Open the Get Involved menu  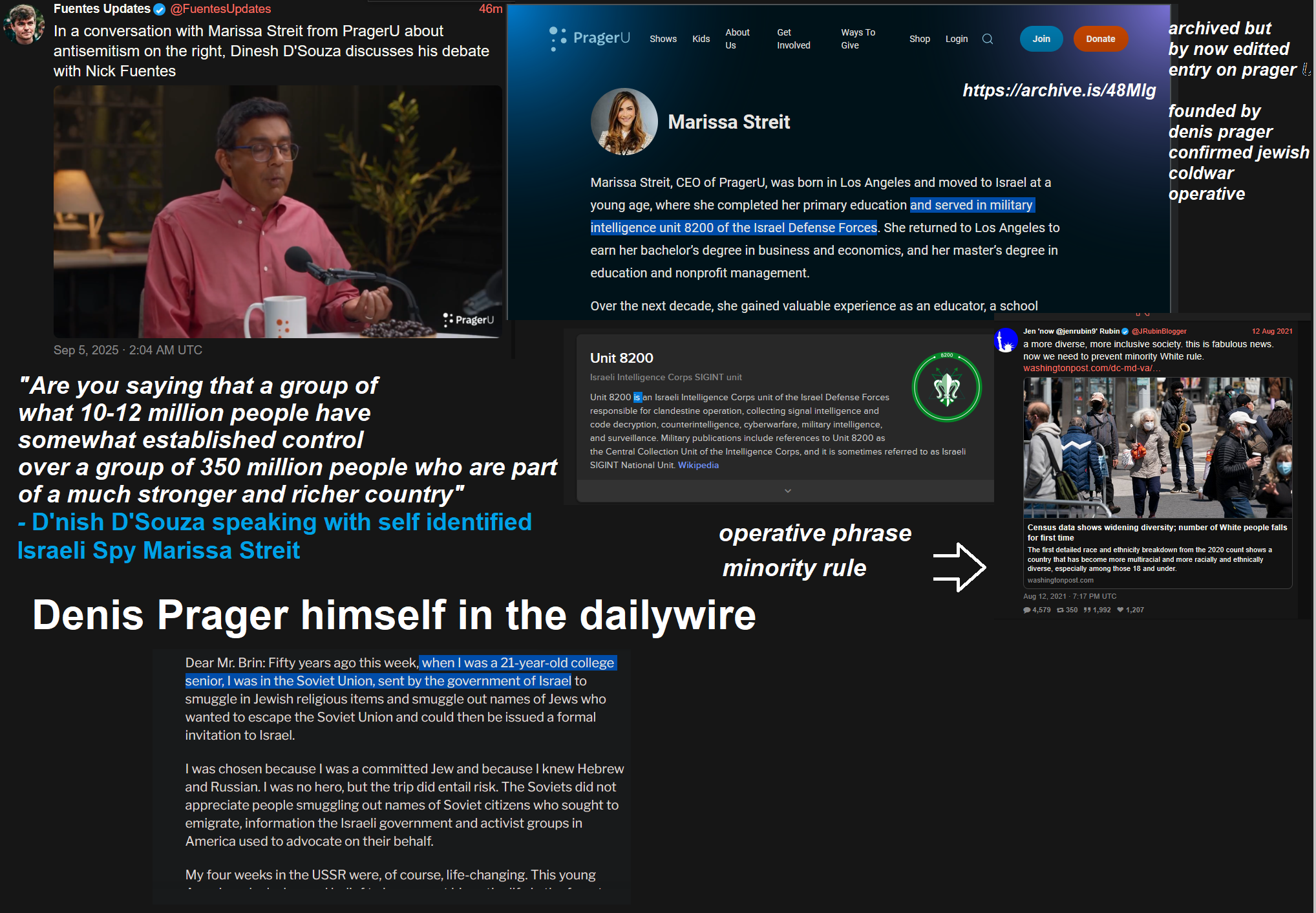[x=793, y=39]
